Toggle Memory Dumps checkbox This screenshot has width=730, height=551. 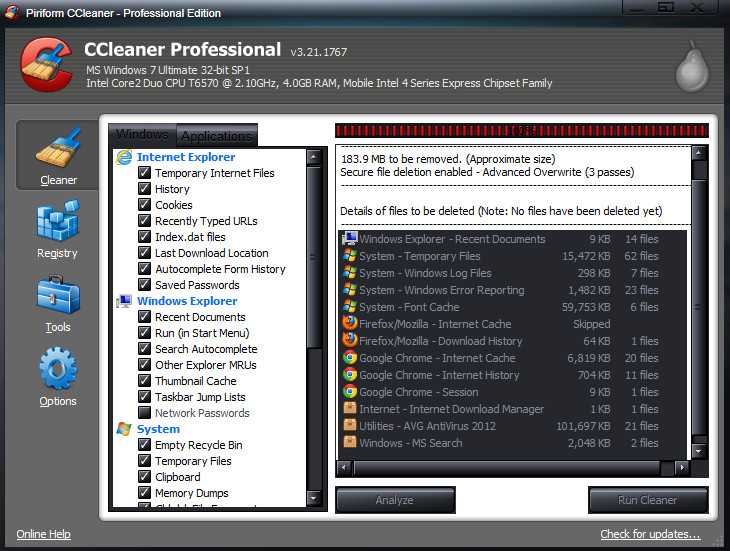(x=144, y=492)
